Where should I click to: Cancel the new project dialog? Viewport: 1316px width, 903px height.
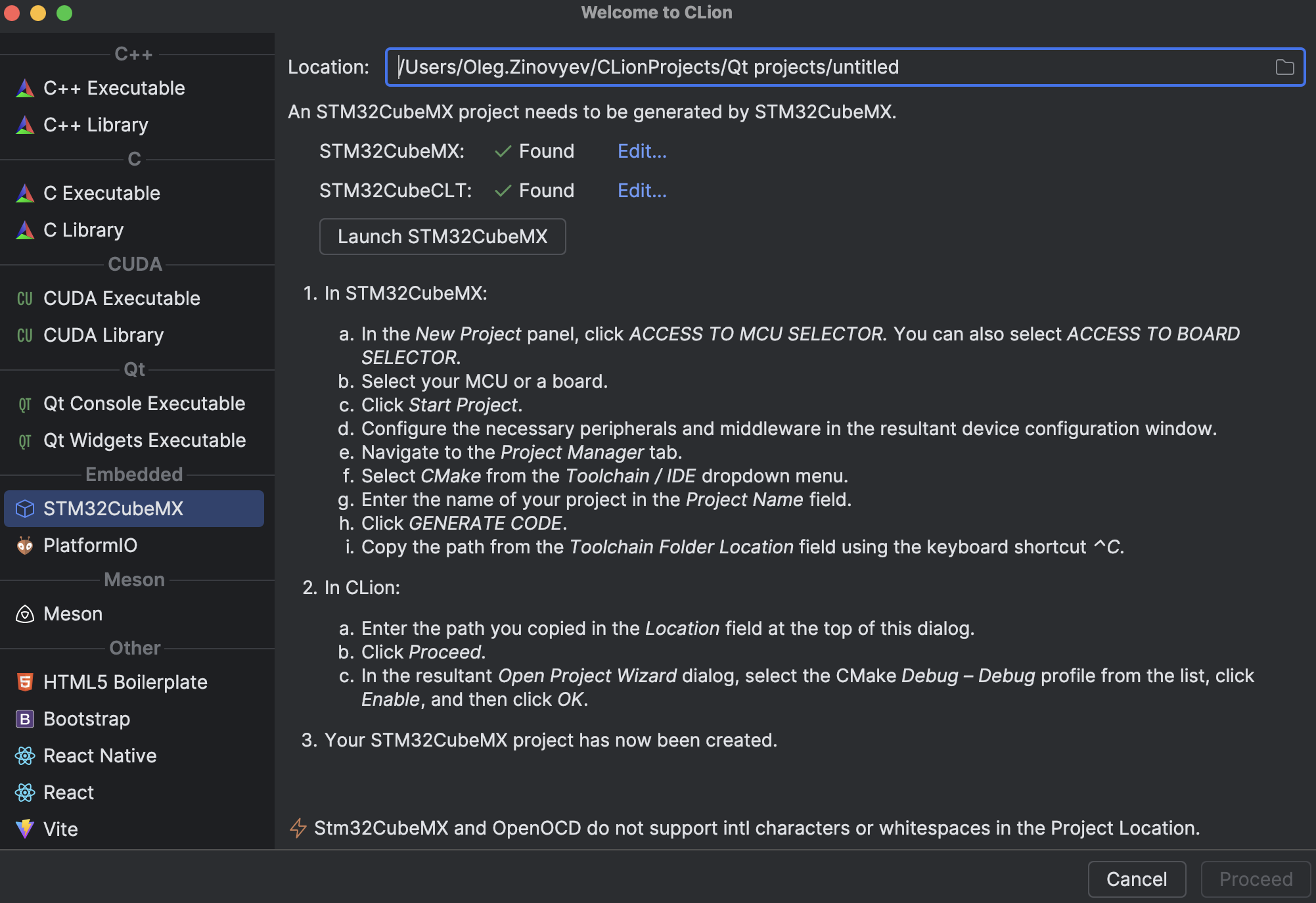[x=1137, y=879]
